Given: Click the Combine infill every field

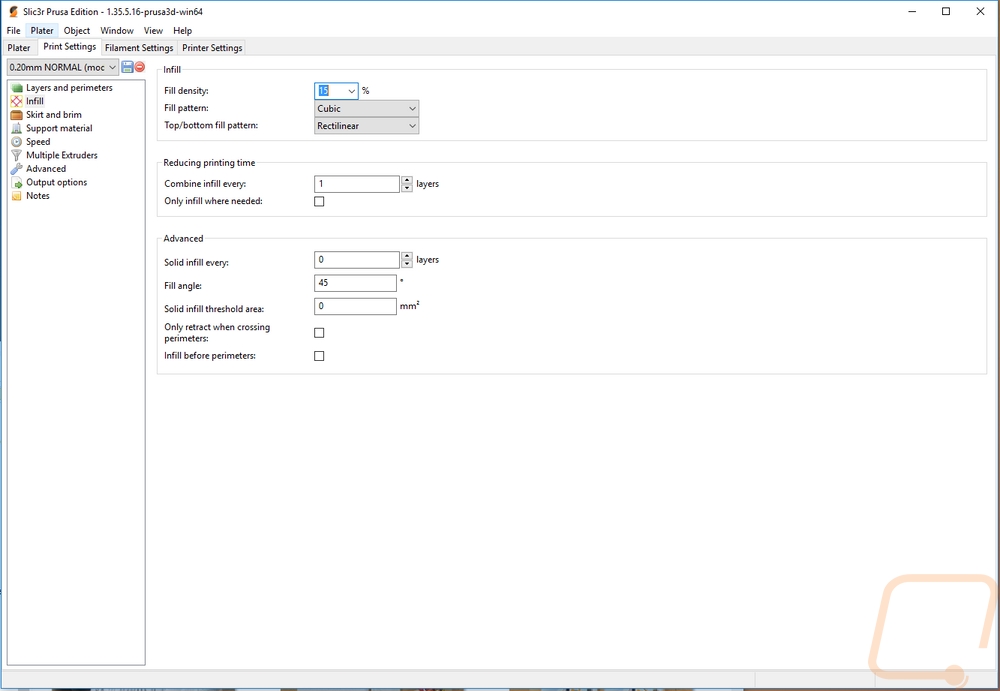Looking at the screenshot, I should point(357,184).
